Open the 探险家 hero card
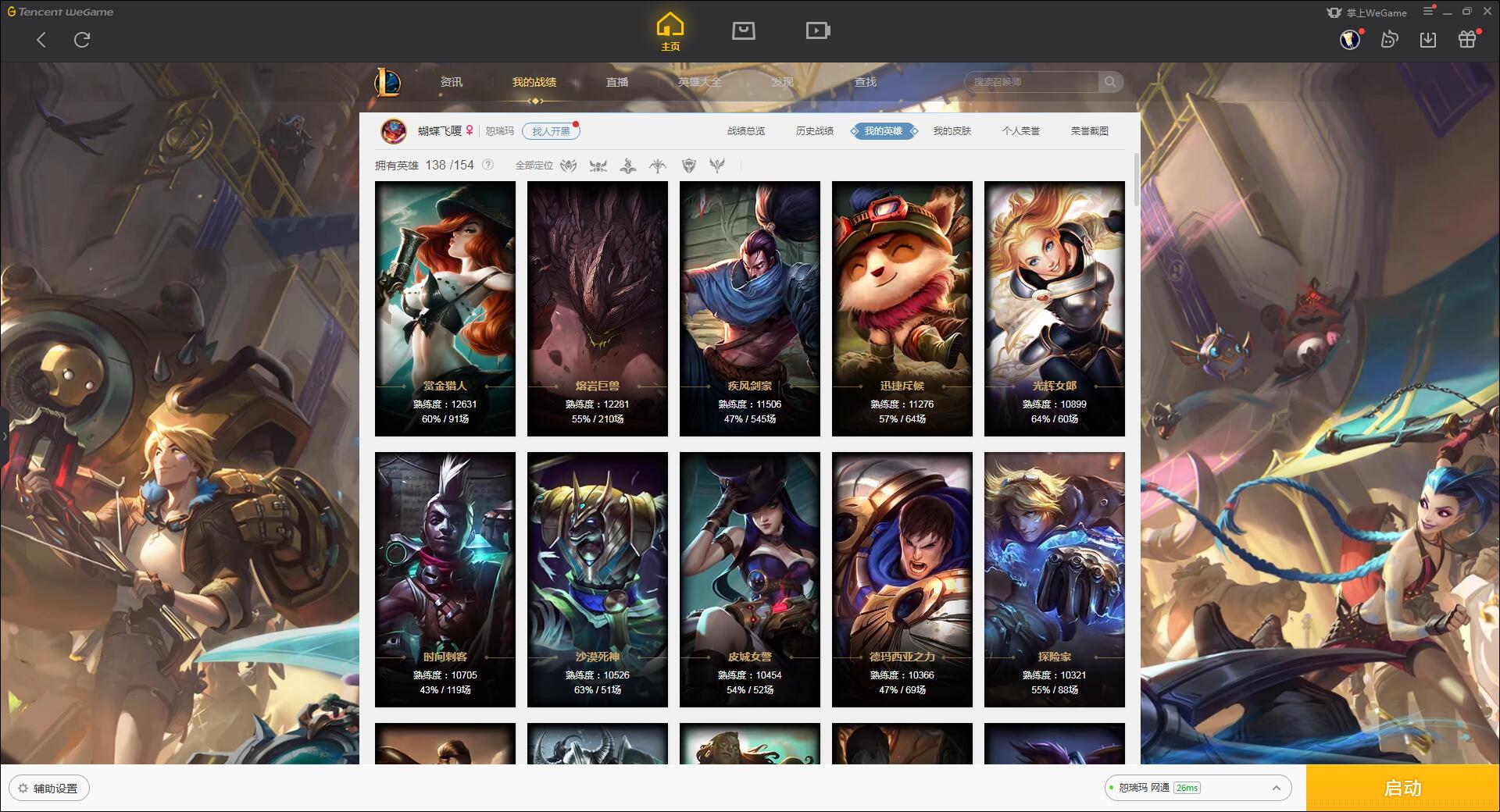Image resolution: width=1500 pixels, height=812 pixels. (1055, 579)
